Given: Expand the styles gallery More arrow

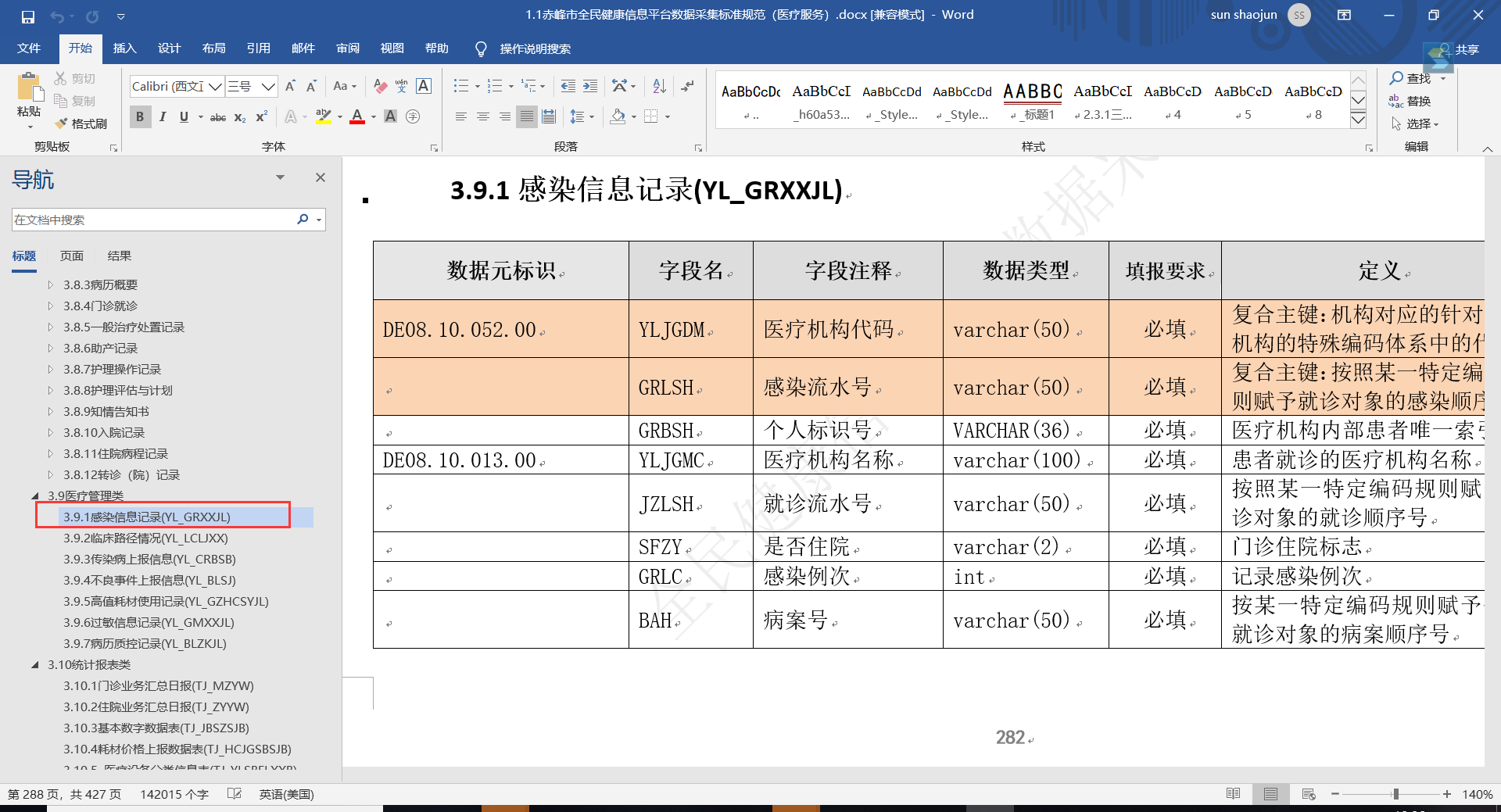Looking at the screenshot, I should click(x=1359, y=120).
